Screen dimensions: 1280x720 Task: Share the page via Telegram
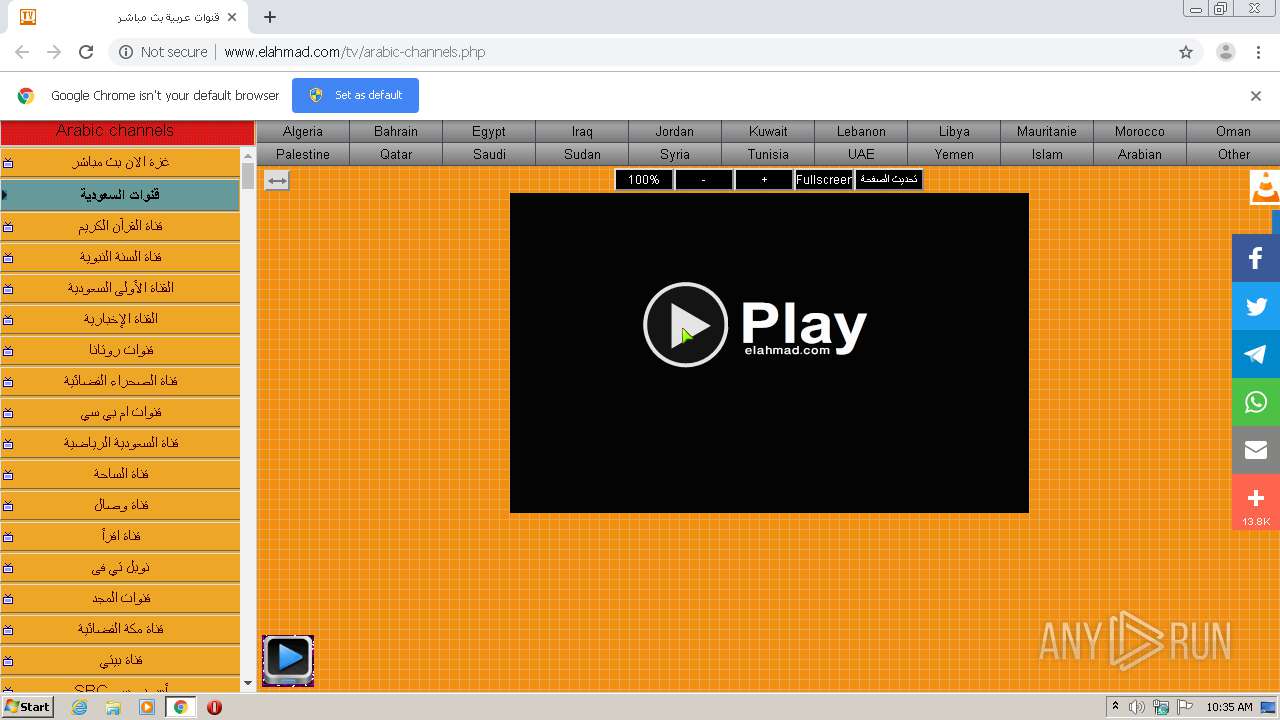1256,354
